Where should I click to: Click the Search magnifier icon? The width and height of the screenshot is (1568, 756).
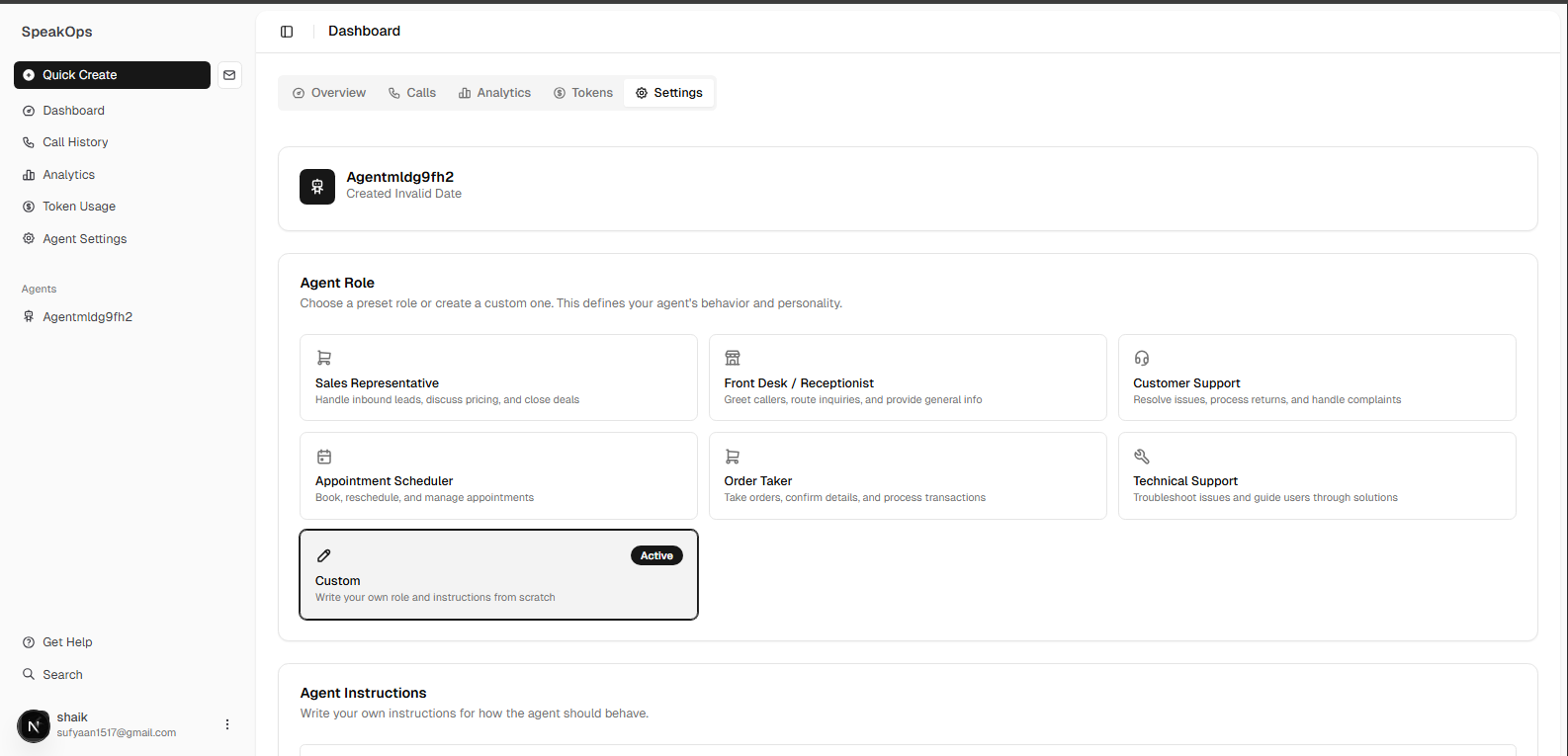pyautogui.click(x=29, y=675)
